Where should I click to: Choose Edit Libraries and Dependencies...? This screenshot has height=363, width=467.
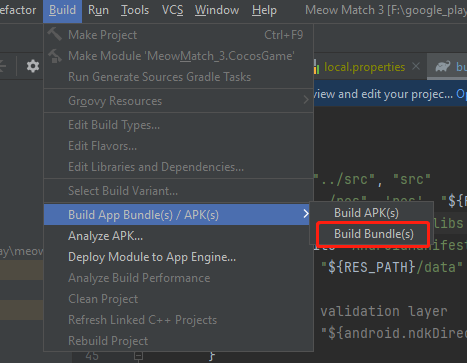(x=178, y=167)
